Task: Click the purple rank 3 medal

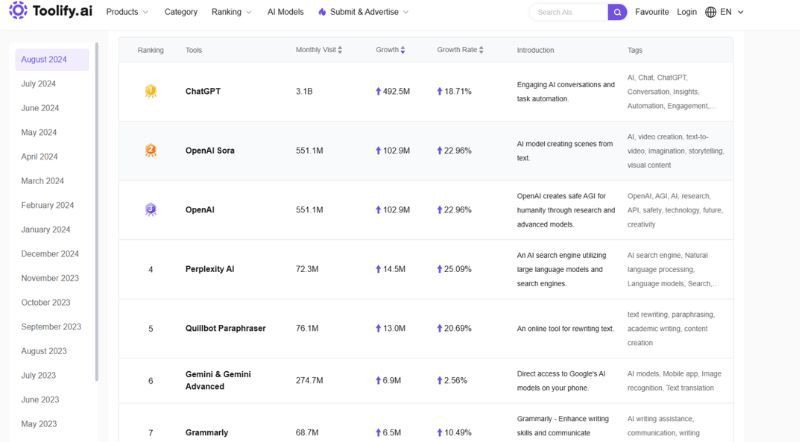Action: 151,210
